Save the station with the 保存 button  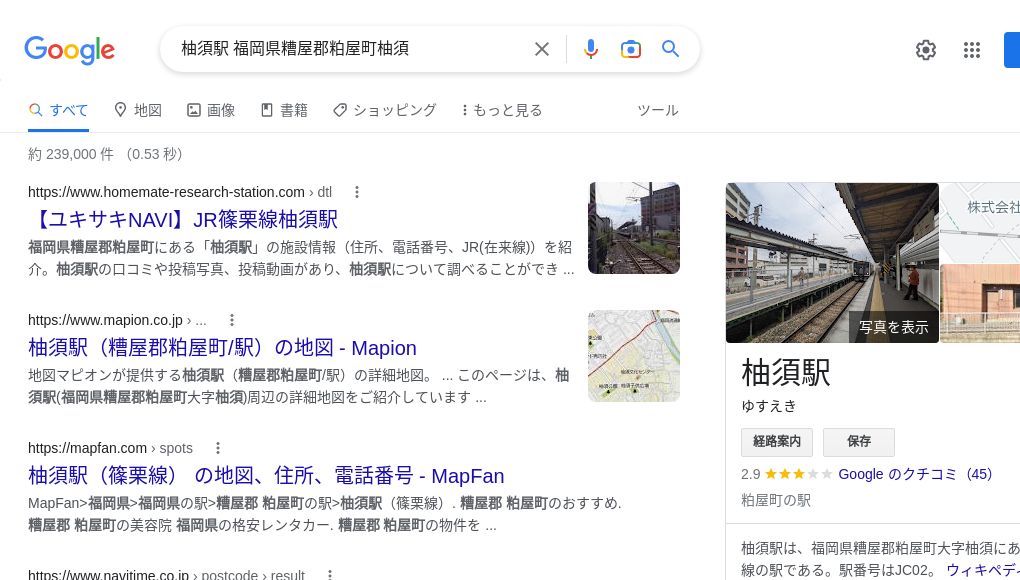(x=858, y=442)
